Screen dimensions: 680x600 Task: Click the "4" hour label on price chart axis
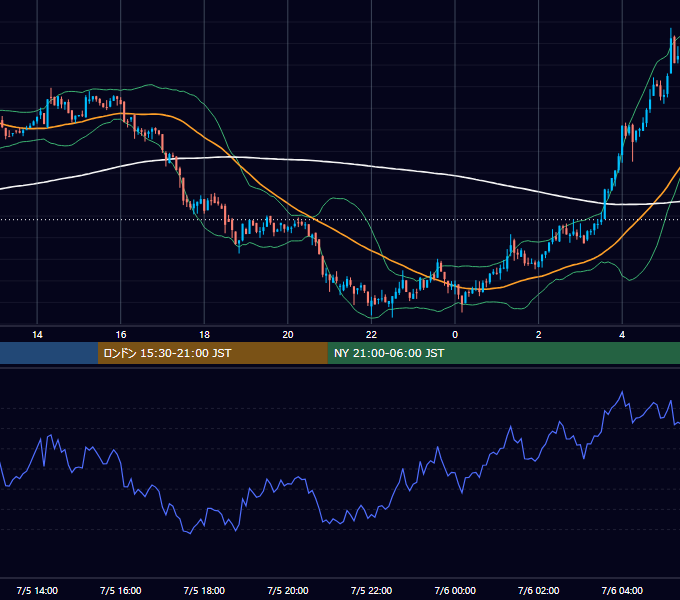pos(622,335)
